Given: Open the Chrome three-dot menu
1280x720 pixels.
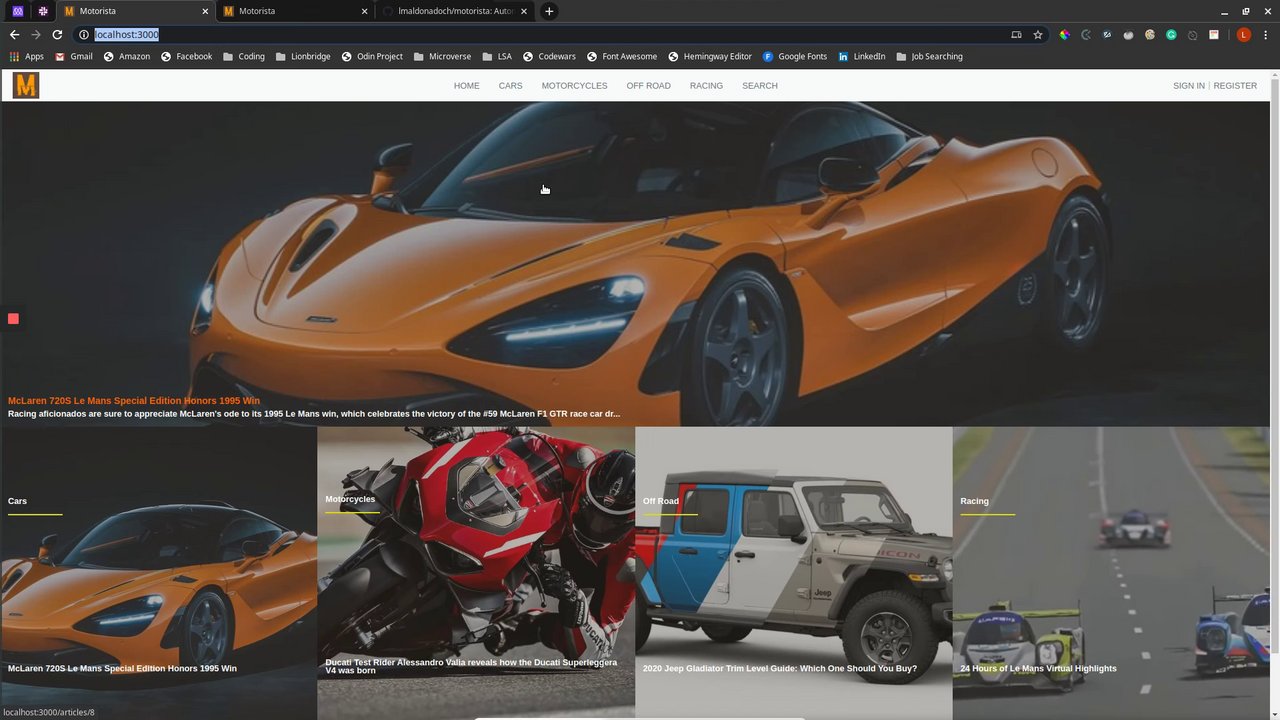Looking at the screenshot, I should 1266,34.
